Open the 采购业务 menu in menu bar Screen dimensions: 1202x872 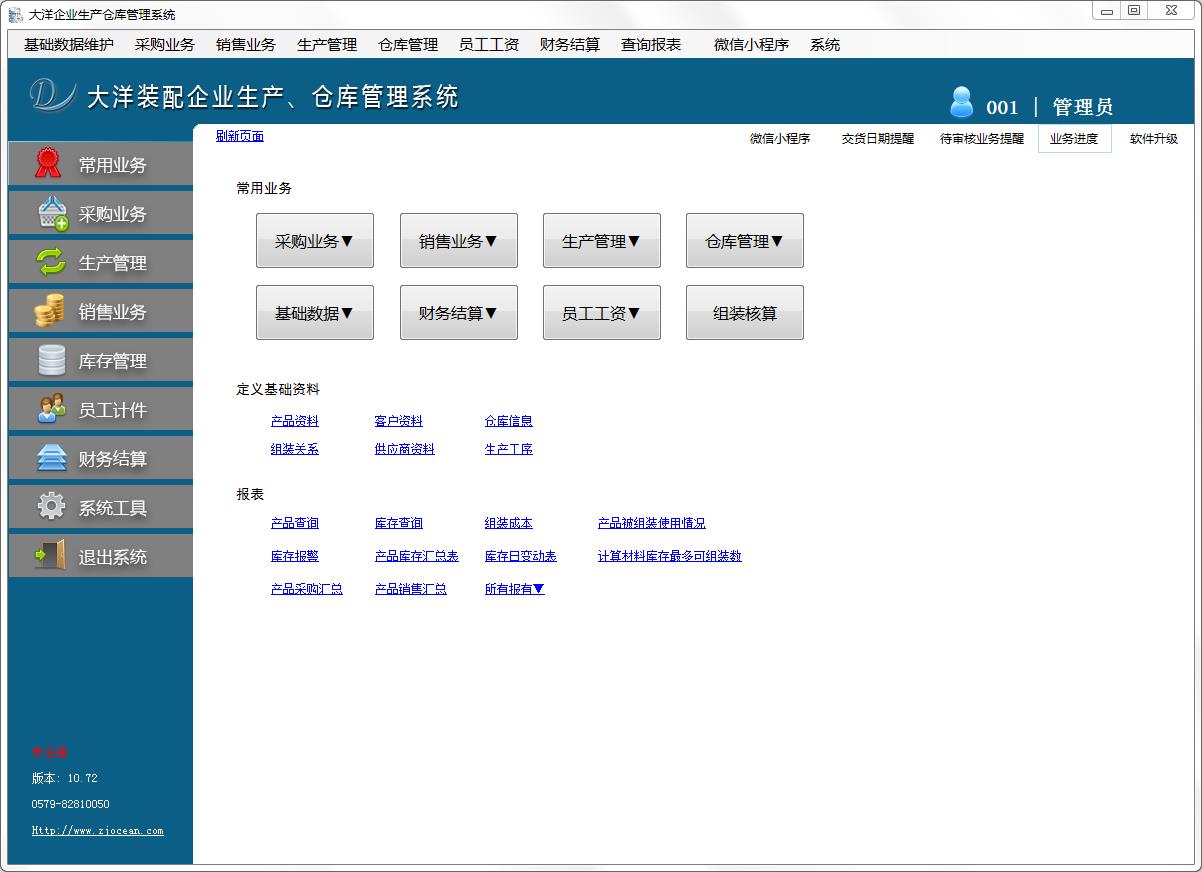click(x=165, y=45)
